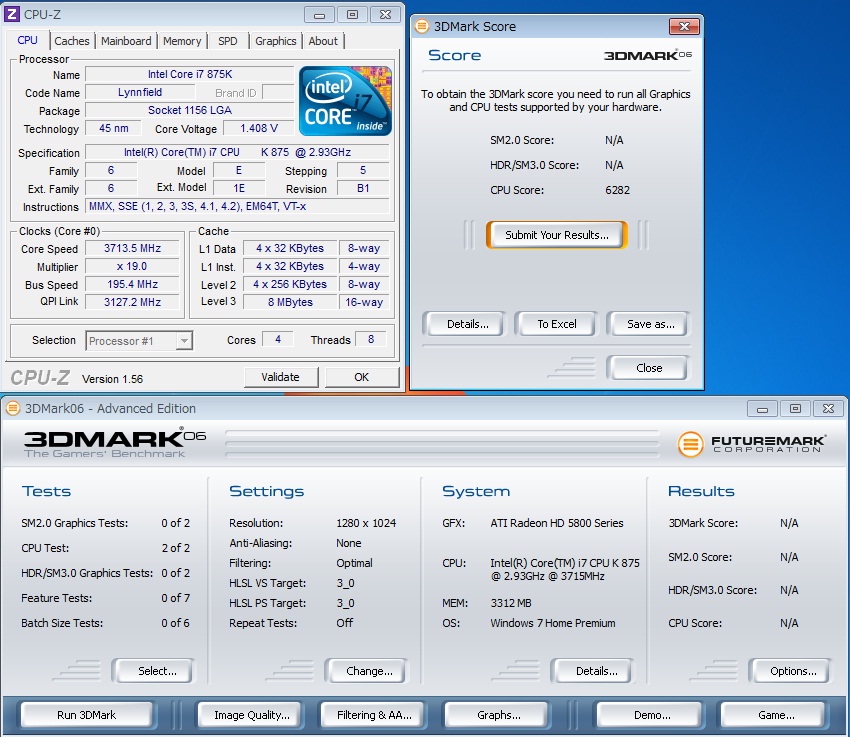This screenshot has height=737, width=850.
Task: Click Change... under Settings
Action: tap(369, 671)
